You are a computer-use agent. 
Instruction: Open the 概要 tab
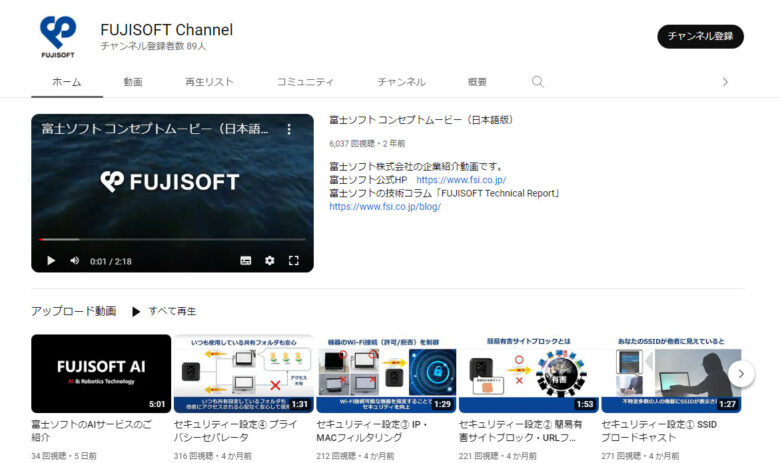[477, 82]
